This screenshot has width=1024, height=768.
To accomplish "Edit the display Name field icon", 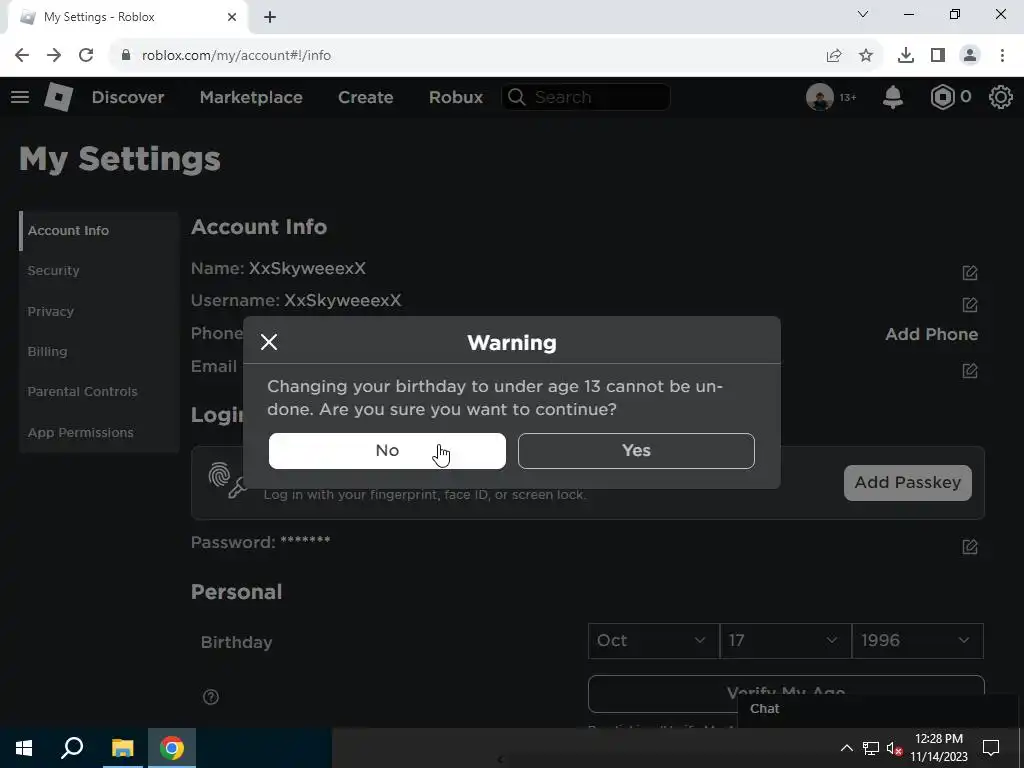I will 970,273.
